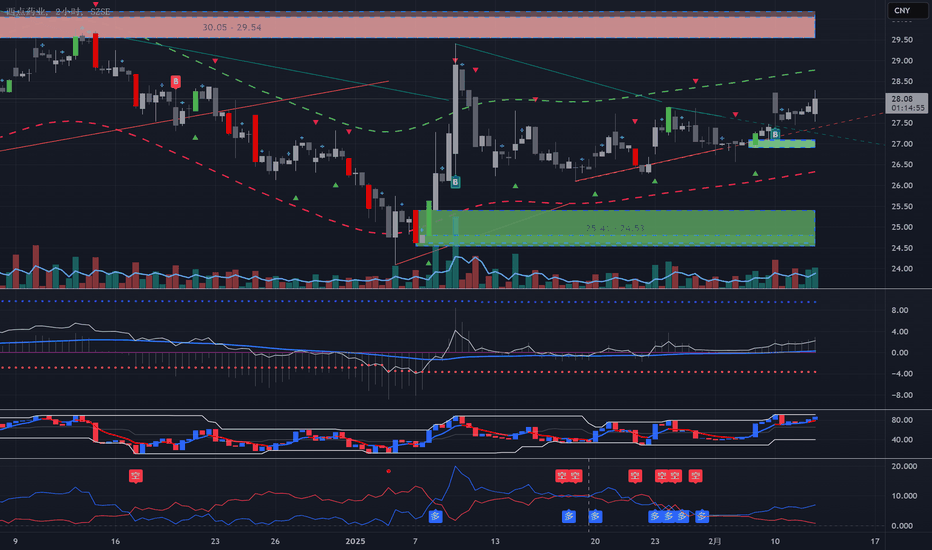Click the 40.00 oscillator scale label
The height and width of the screenshot is (550, 932).
pos(902,440)
